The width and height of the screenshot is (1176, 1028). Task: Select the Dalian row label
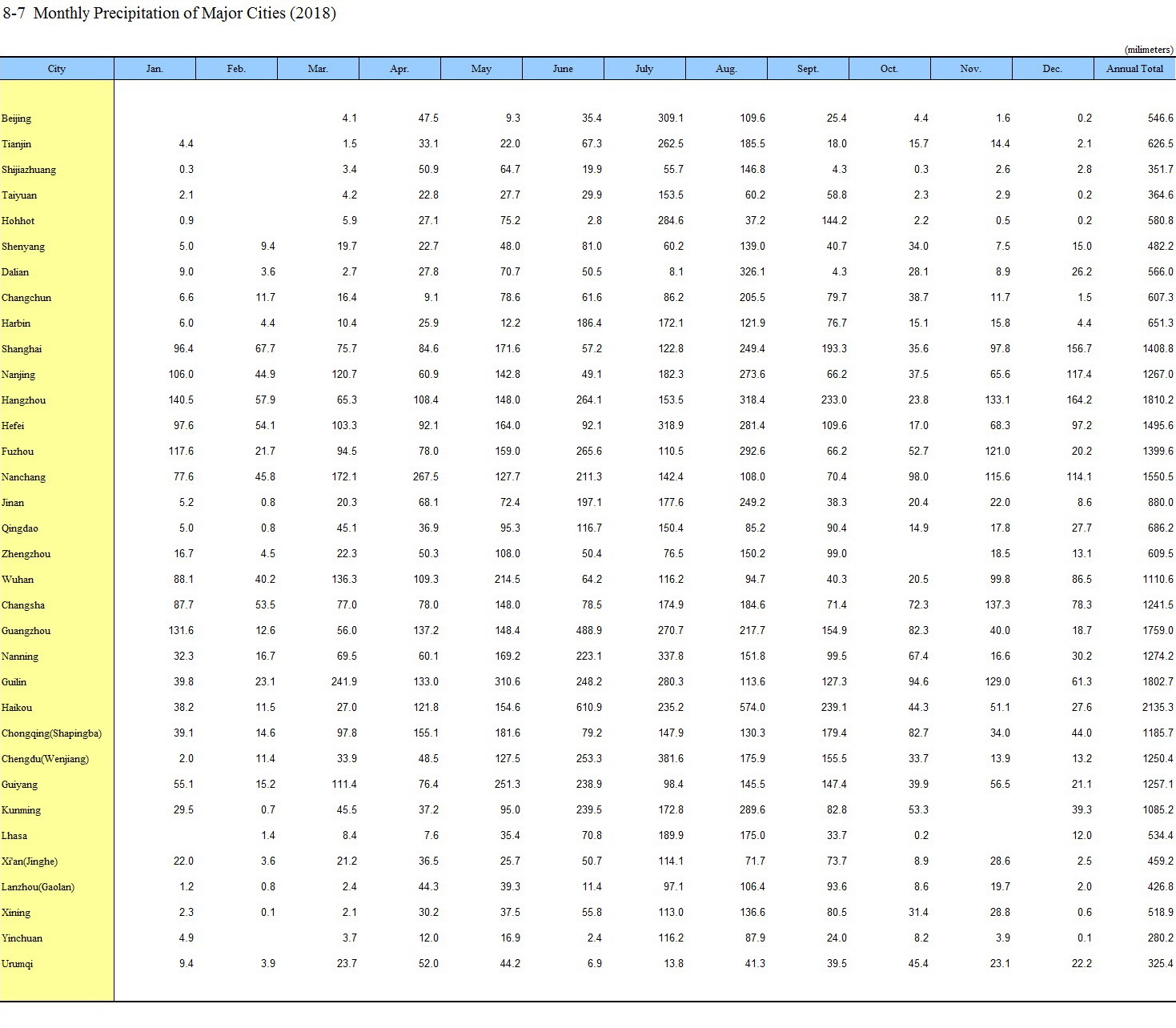tap(15, 272)
